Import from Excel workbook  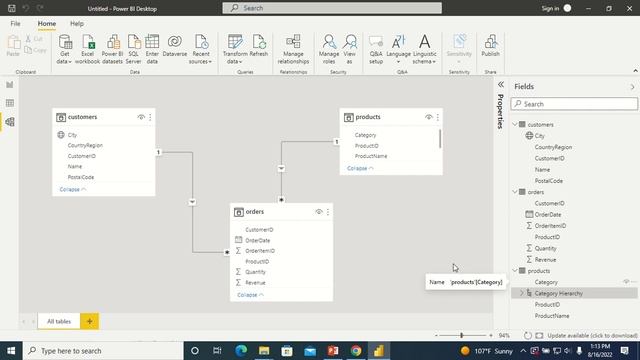(87, 49)
